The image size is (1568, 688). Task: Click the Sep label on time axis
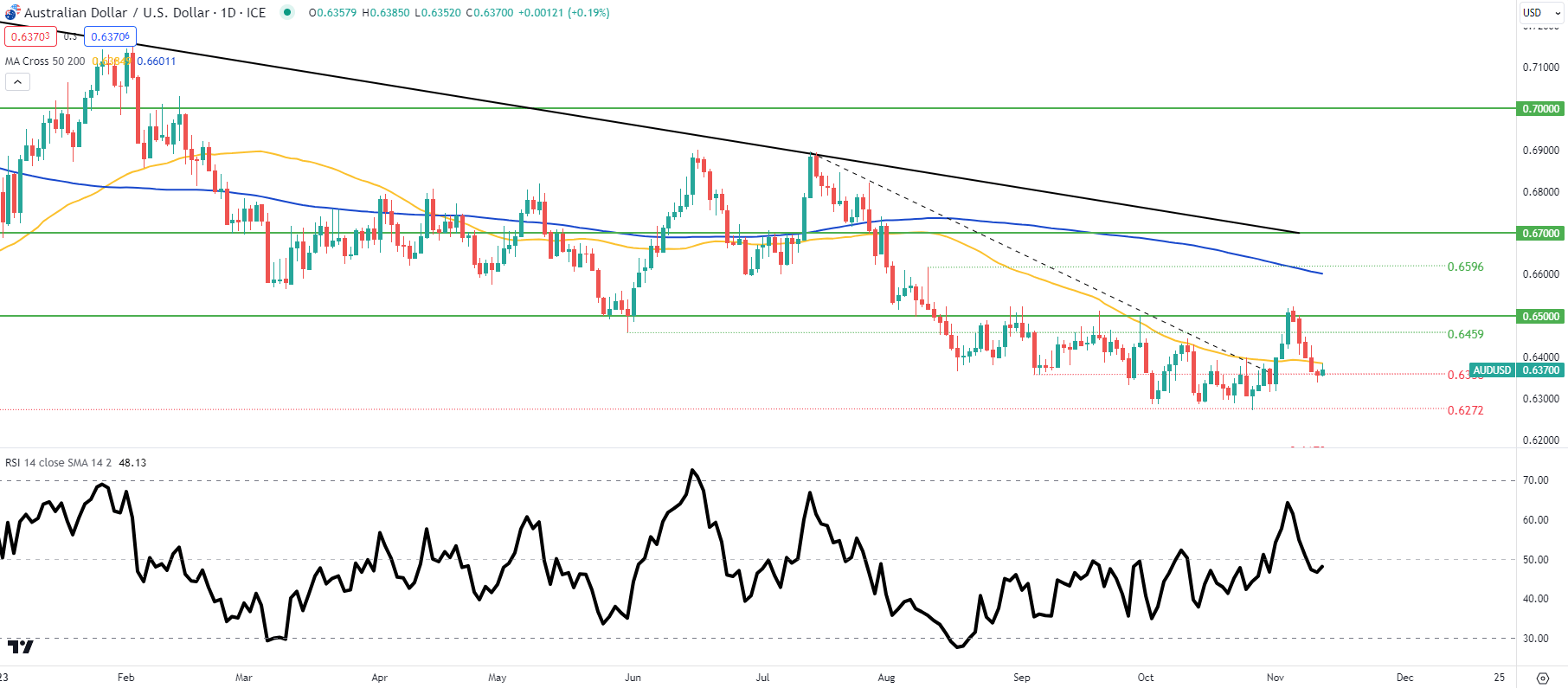tap(1022, 678)
